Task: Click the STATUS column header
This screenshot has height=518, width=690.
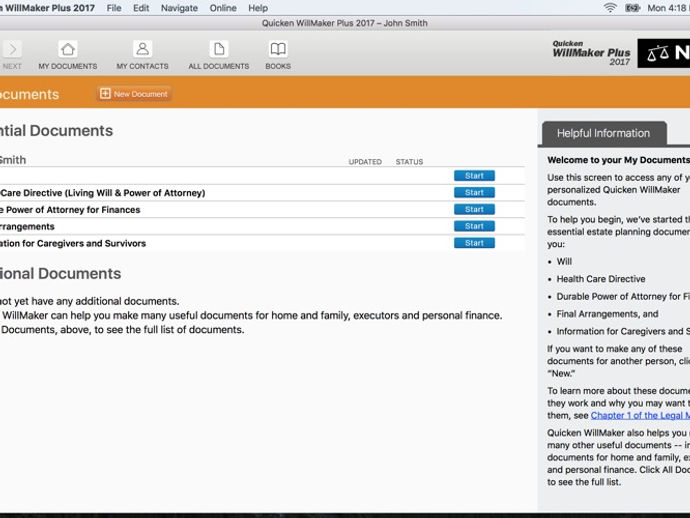Action: [409, 162]
